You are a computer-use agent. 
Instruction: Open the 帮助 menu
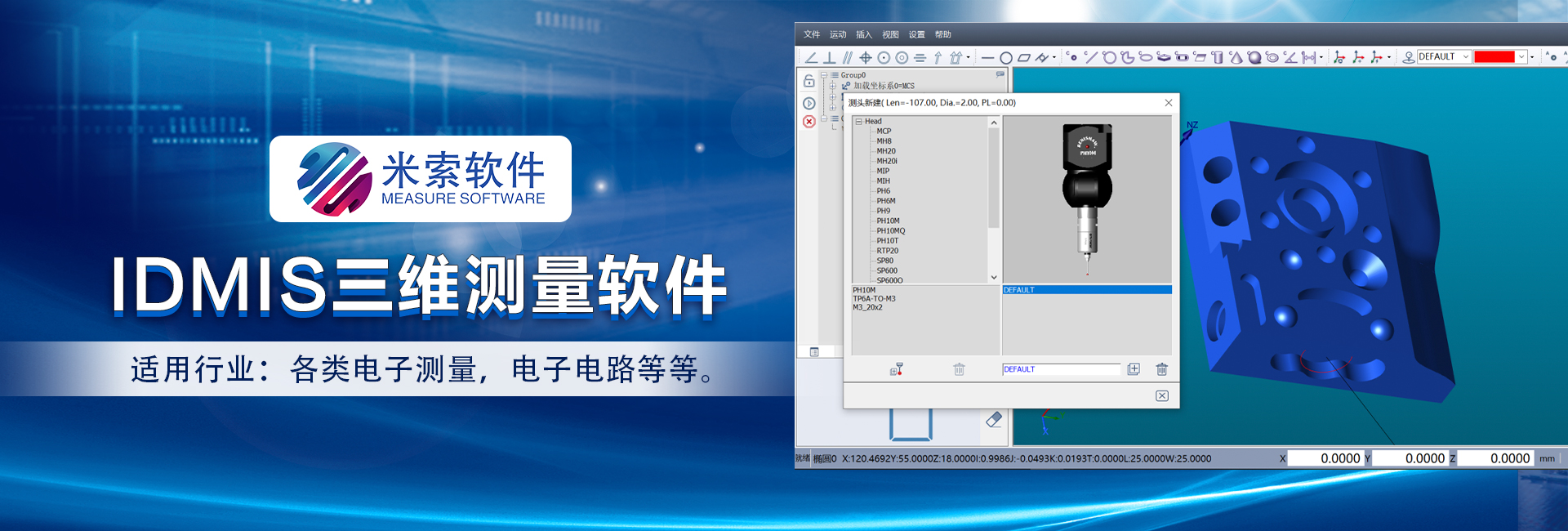943,34
